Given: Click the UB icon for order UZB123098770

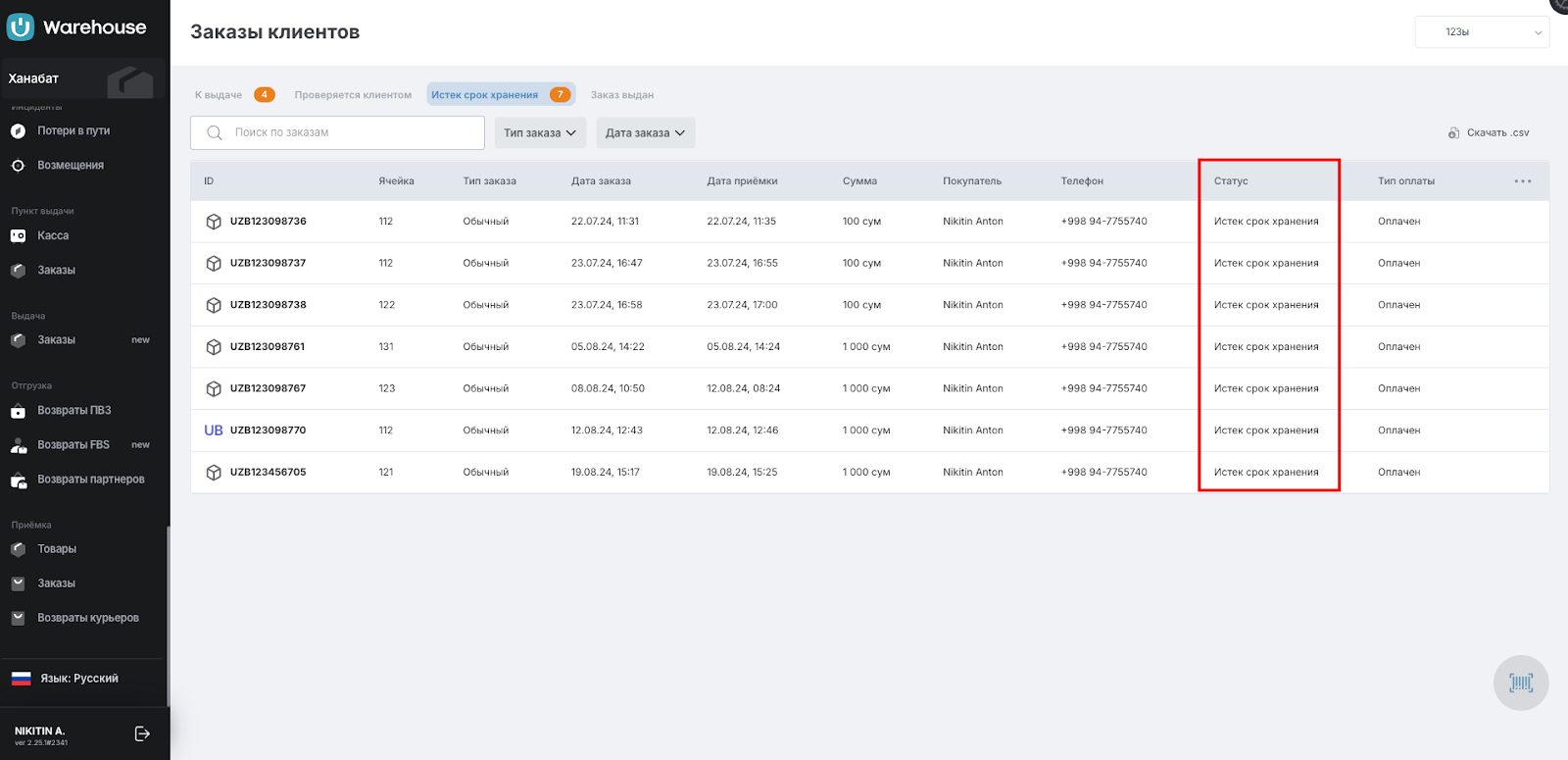Looking at the screenshot, I should click(214, 431).
